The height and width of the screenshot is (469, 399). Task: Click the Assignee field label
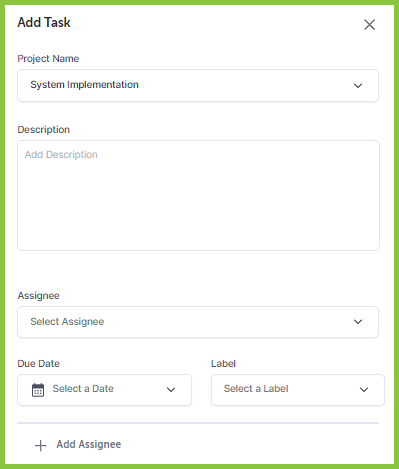(x=38, y=296)
